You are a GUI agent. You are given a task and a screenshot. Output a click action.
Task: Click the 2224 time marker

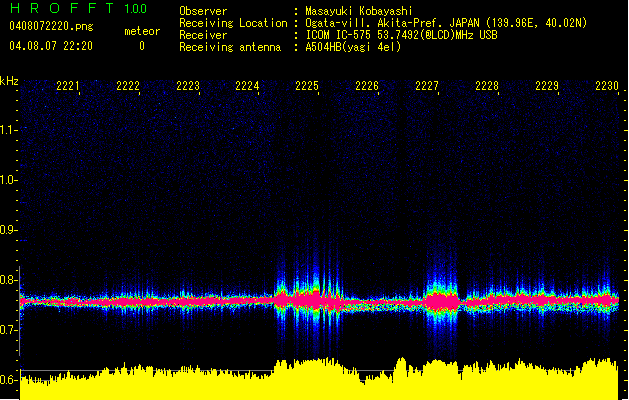coord(247,86)
